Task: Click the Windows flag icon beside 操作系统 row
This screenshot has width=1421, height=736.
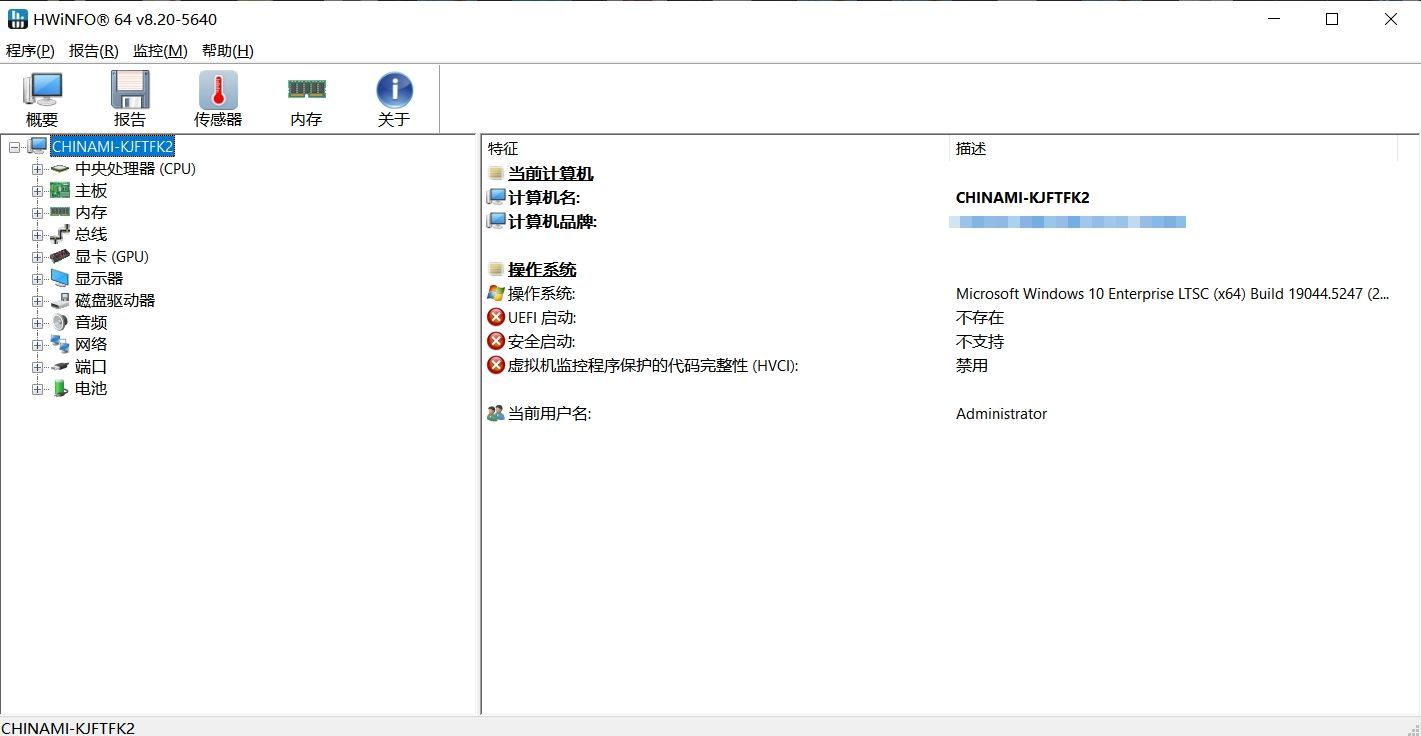Action: pyautogui.click(x=496, y=294)
